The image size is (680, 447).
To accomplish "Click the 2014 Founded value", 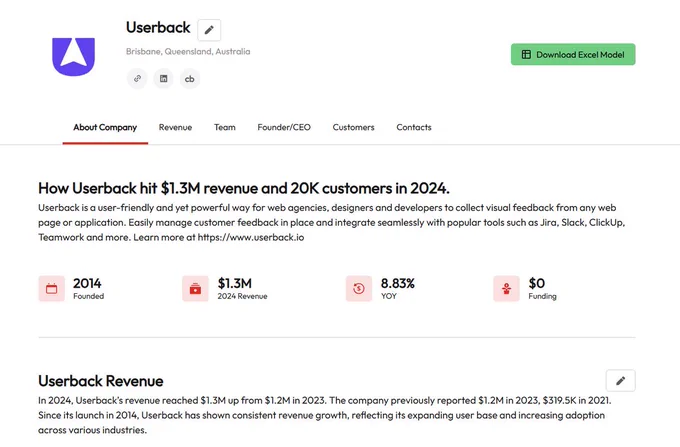I will tap(87, 283).
